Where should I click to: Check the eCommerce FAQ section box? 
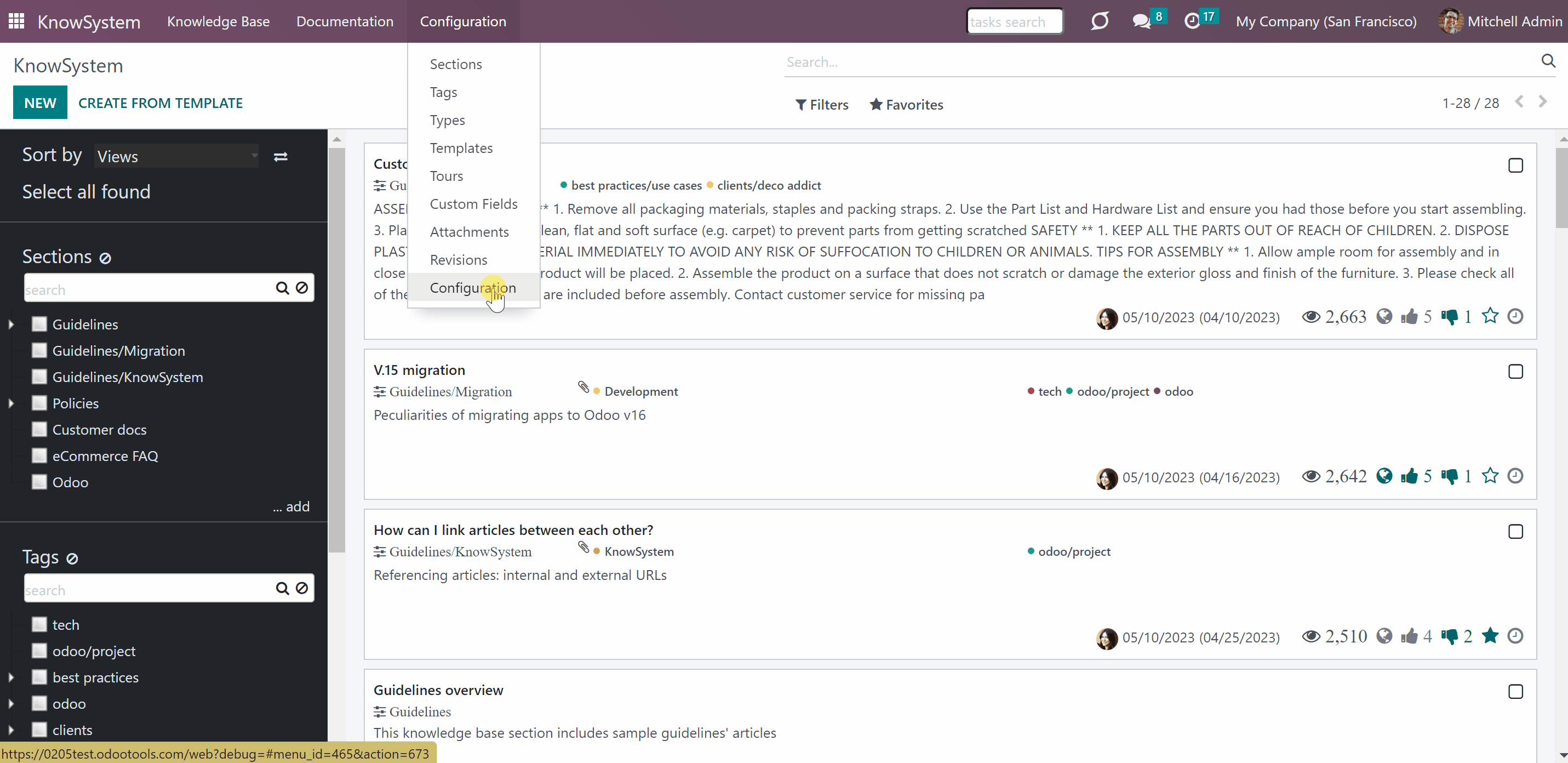(x=39, y=455)
